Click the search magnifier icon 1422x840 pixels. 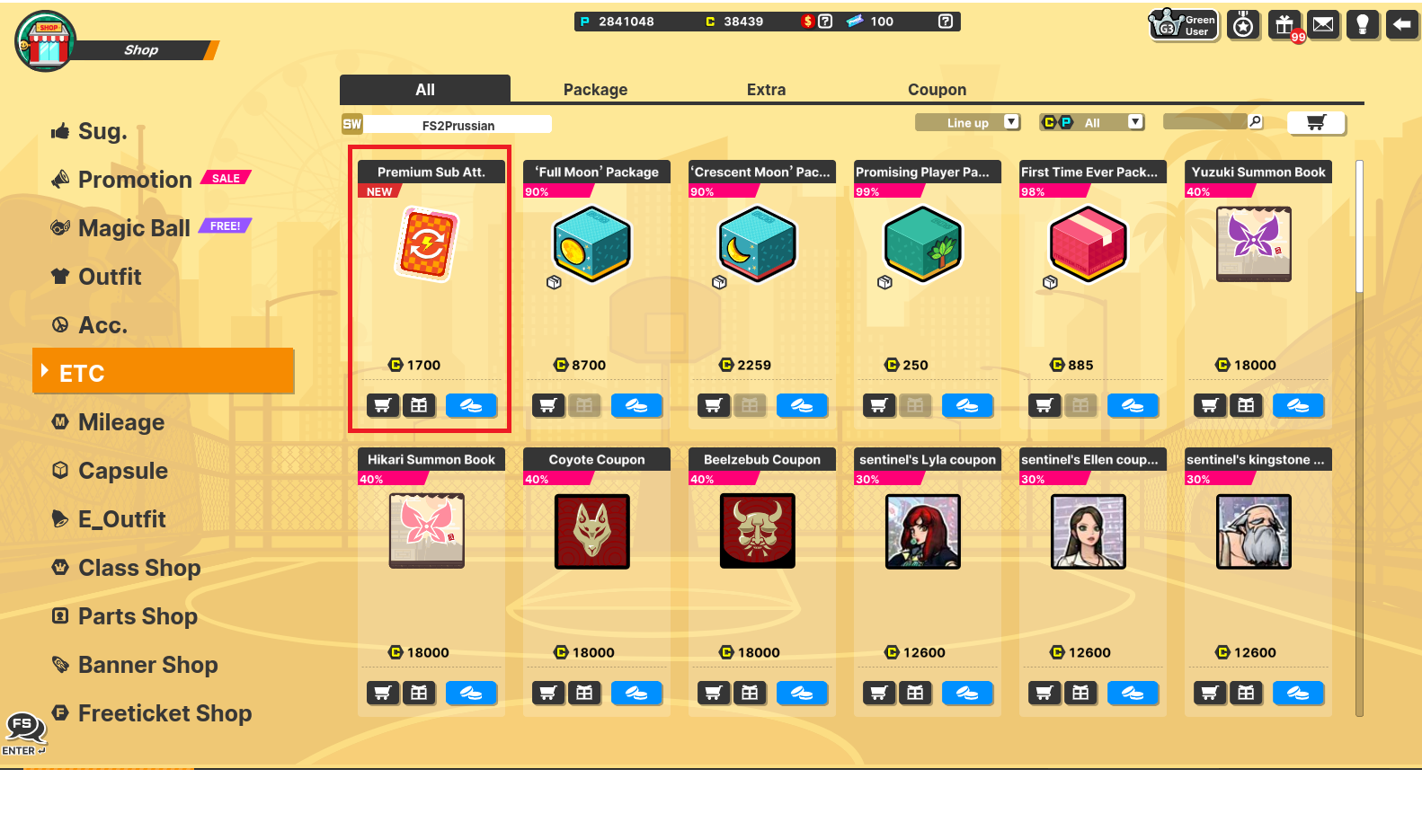(x=1256, y=121)
